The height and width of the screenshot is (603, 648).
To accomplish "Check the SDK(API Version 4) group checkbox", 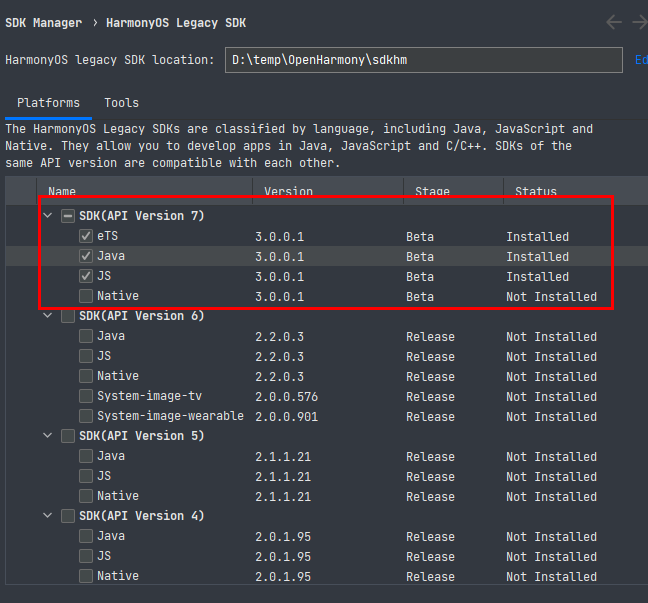I will pos(68,516).
